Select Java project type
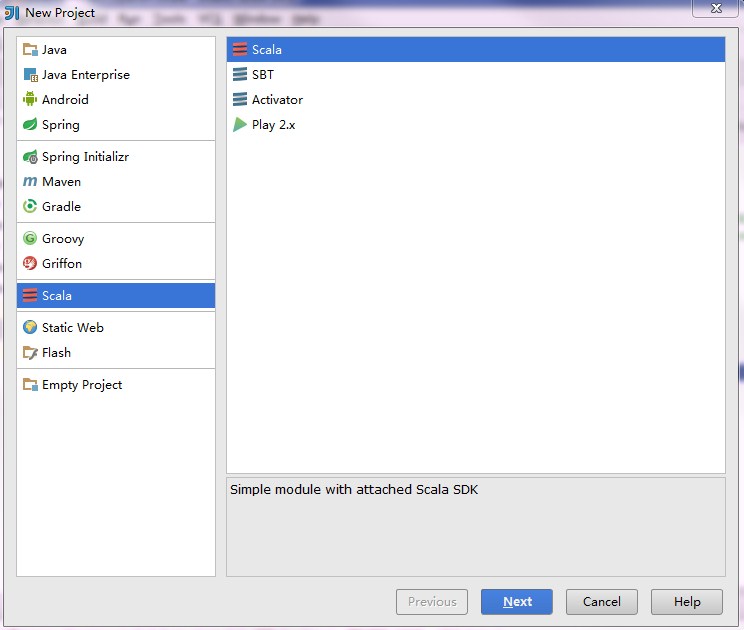 [116, 49]
